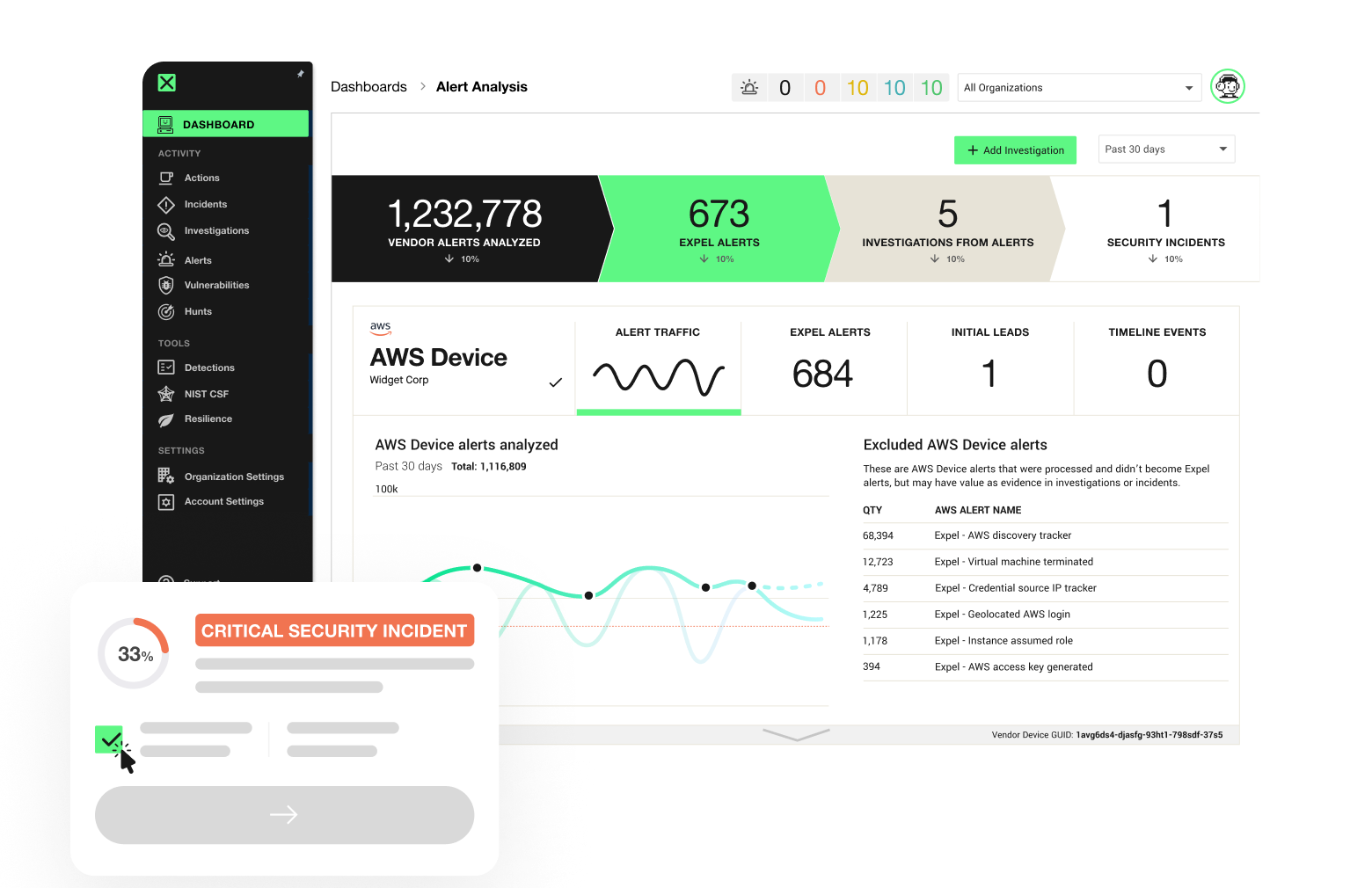The image size is (1372, 888).
Task: Click the Resilience leaf icon
Action: [165, 420]
